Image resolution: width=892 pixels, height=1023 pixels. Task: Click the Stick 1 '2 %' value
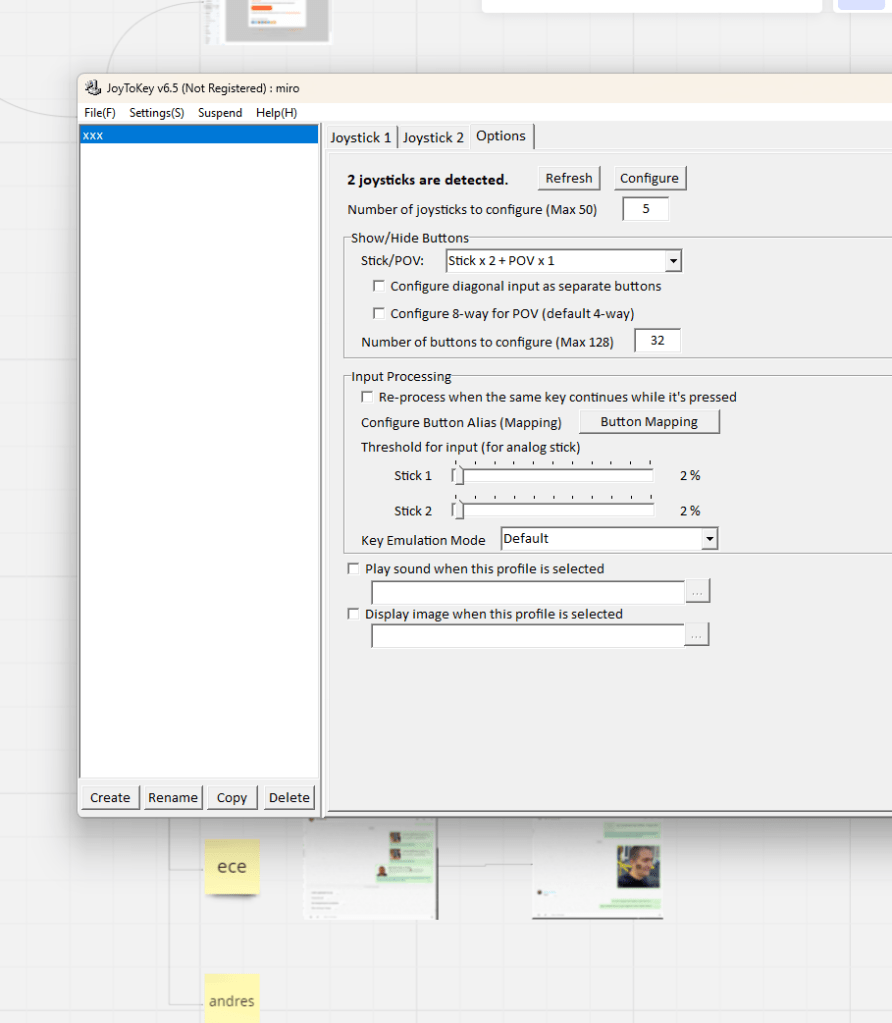(690, 476)
